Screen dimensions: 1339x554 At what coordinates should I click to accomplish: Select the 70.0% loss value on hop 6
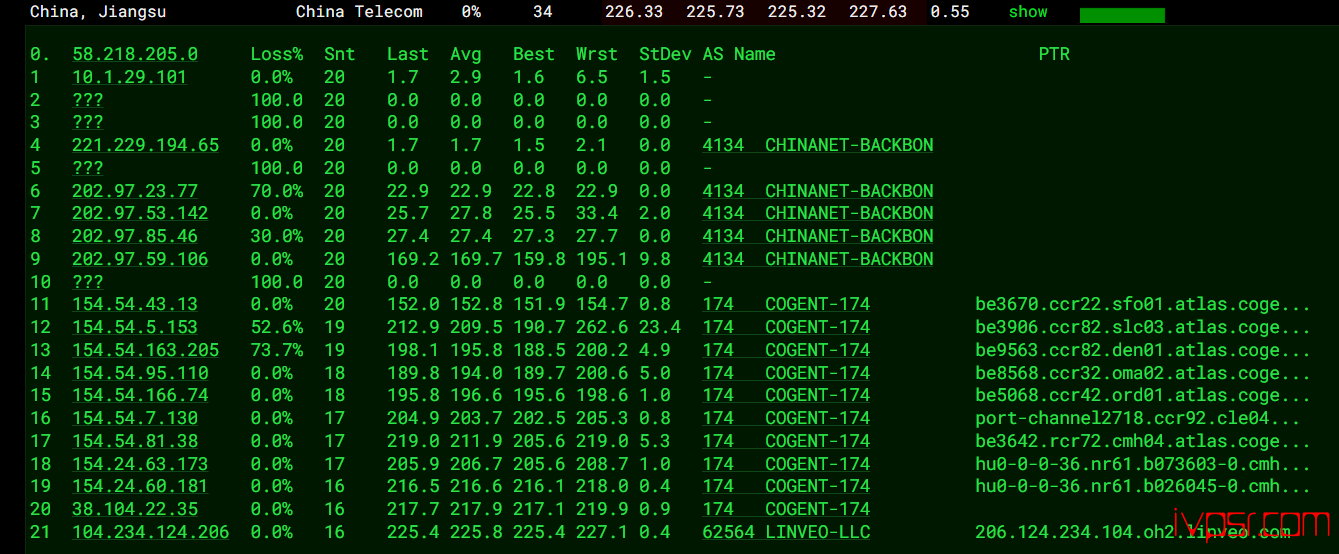click(277, 191)
